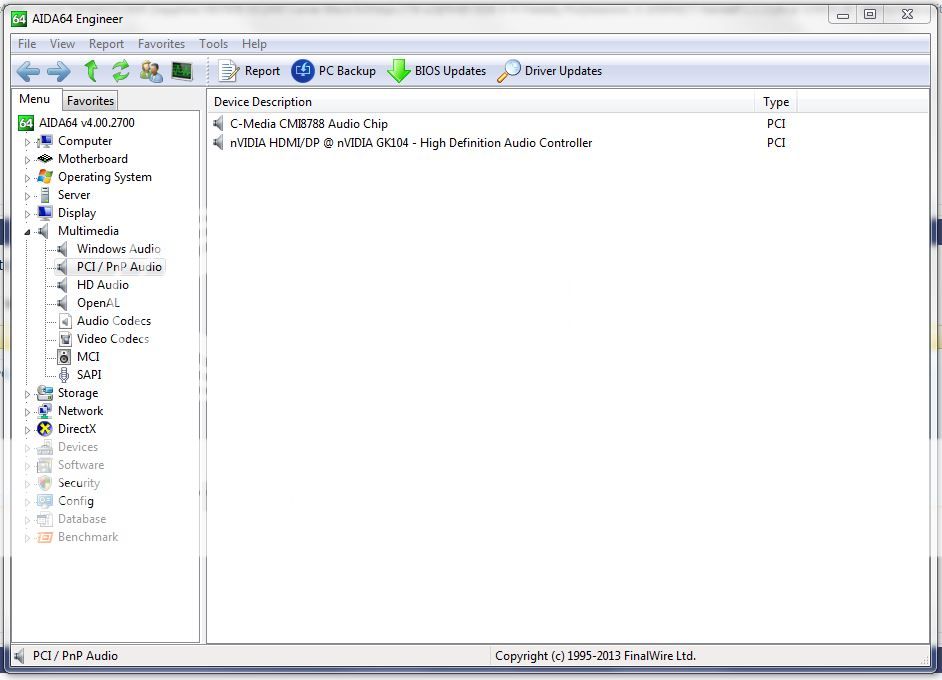
Task: Open the Tools menu
Action: pos(212,44)
